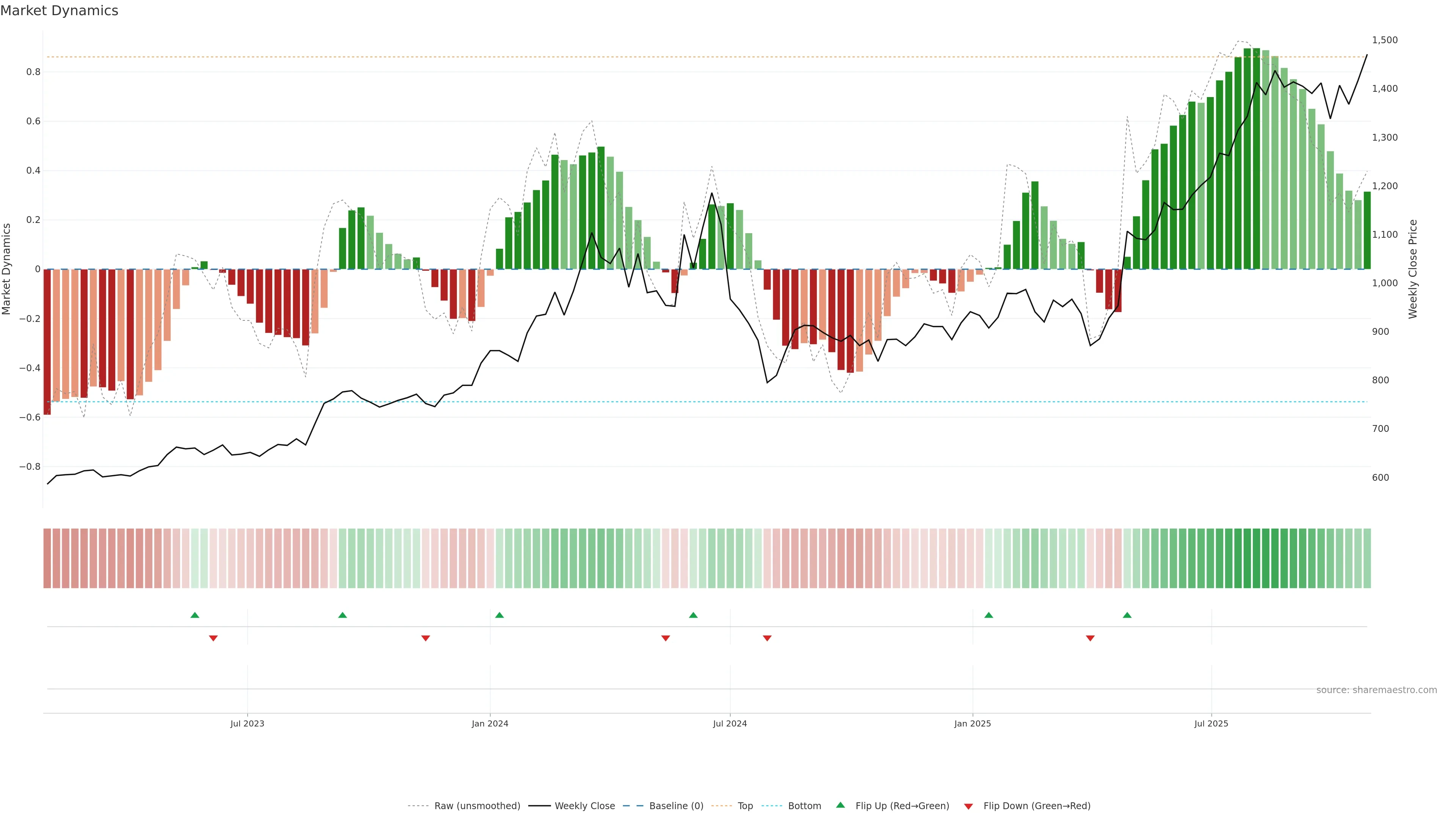Image resolution: width=1456 pixels, height=819 pixels.
Task: Hide the Top threshold legend series
Action: [x=745, y=806]
